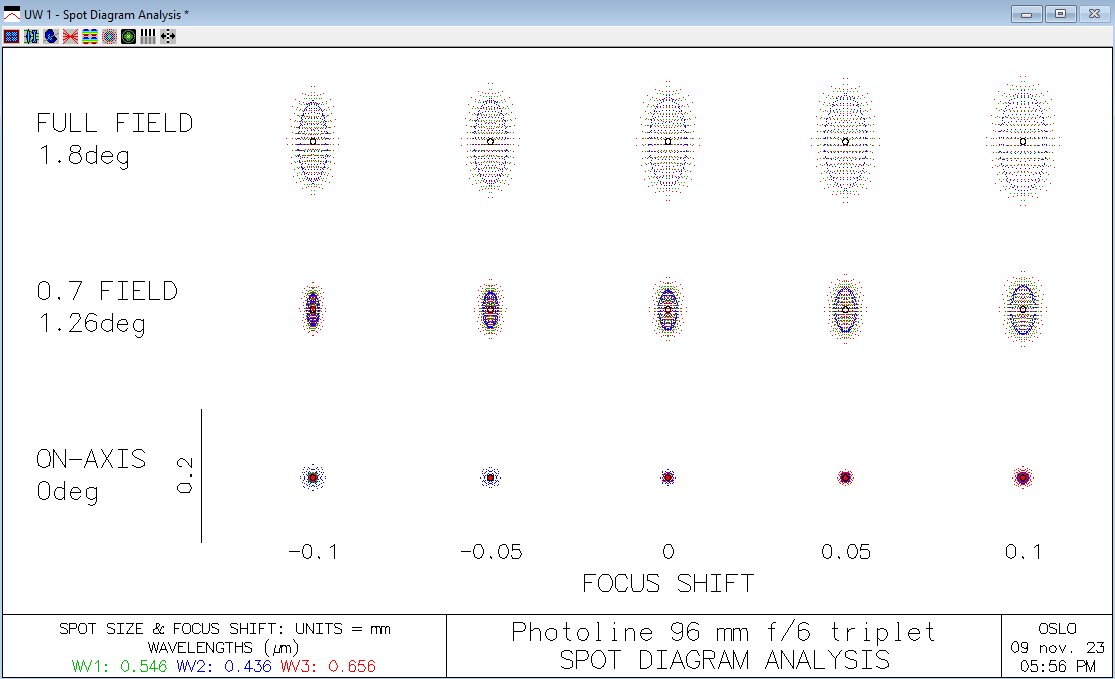Click the on-axis spot at focus 0
This screenshot has height=679, width=1115.
668,477
